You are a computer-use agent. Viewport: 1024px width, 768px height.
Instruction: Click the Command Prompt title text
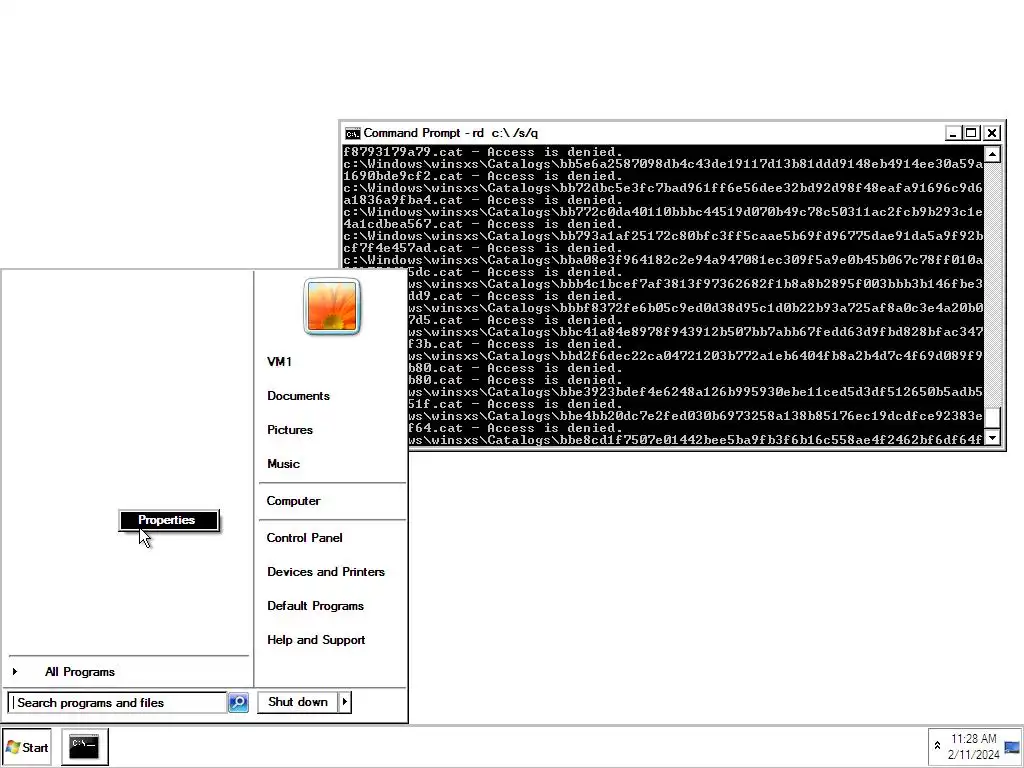(x=451, y=133)
